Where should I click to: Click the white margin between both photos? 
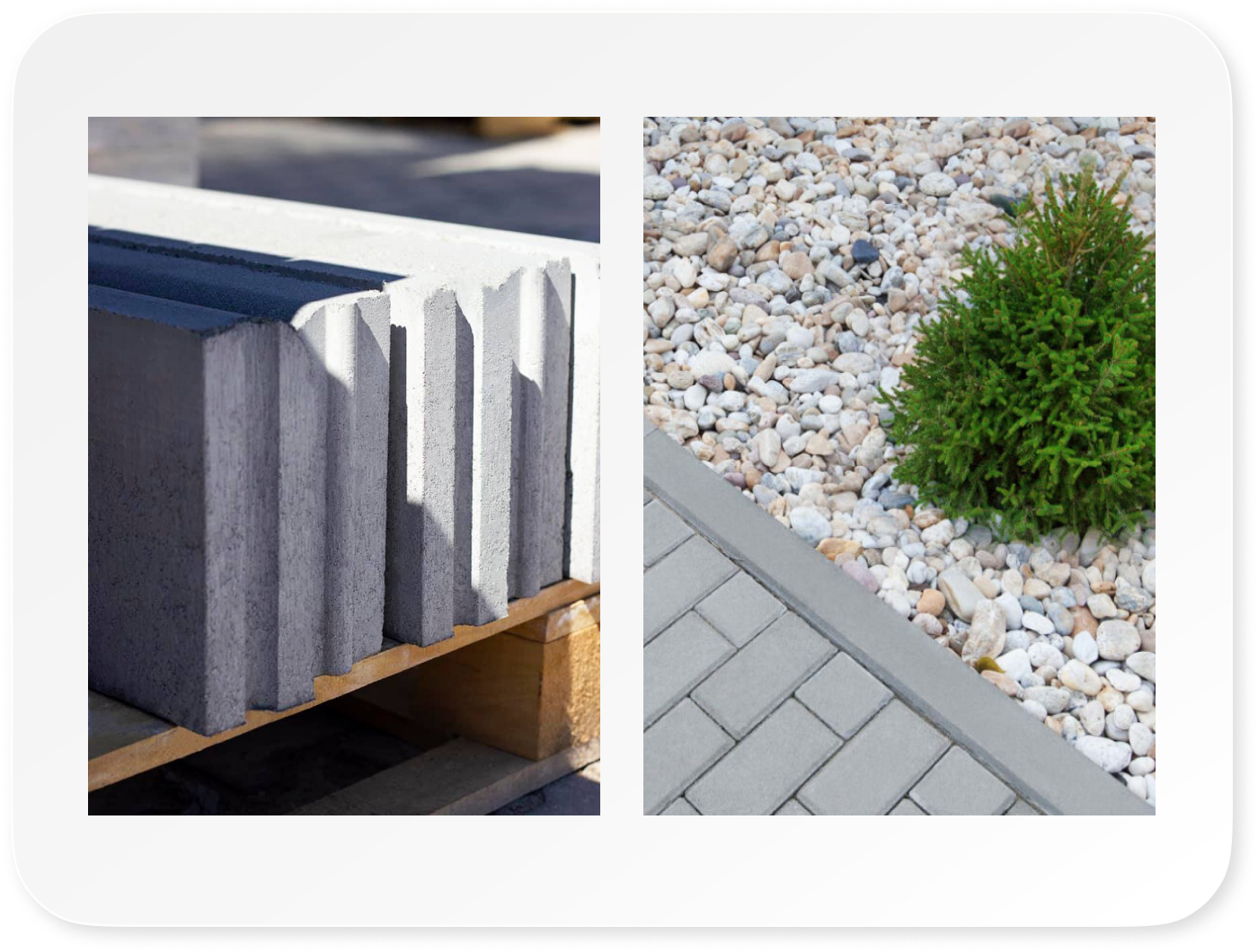(x=622, y=465)
